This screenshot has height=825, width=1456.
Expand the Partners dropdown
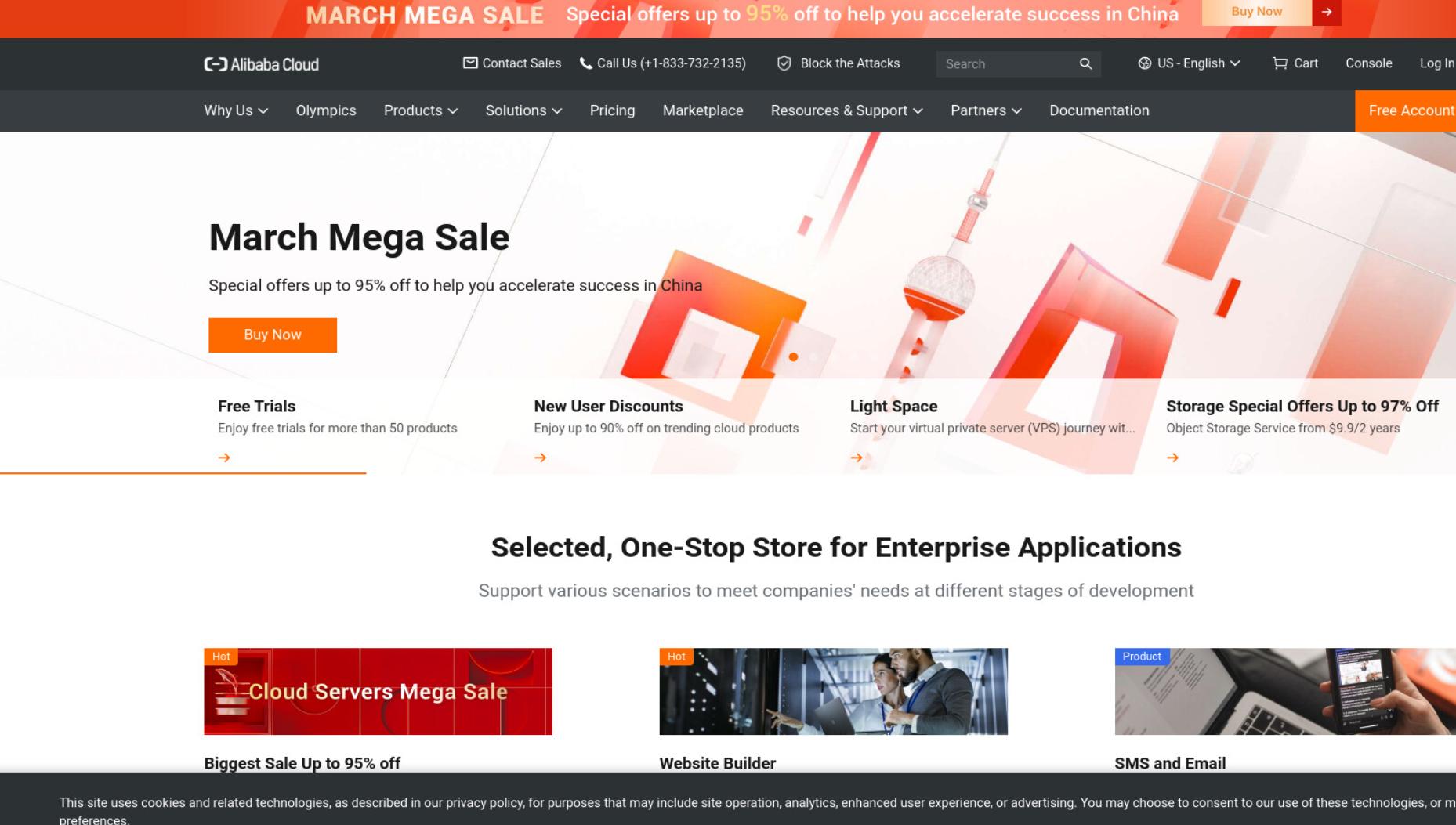(x=986, y=110)
